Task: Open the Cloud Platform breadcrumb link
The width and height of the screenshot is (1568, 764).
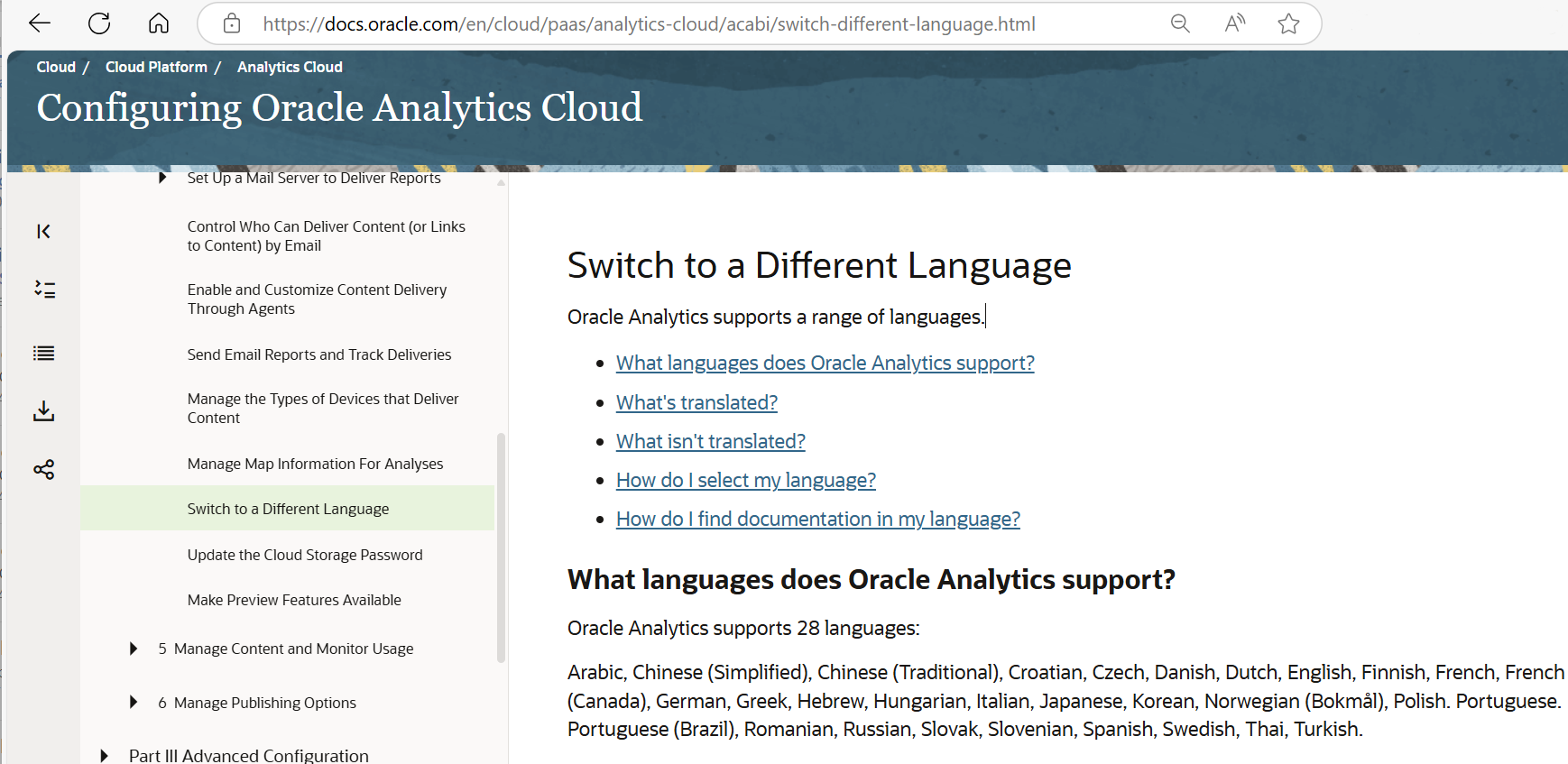Action: (x=156, y=67)
